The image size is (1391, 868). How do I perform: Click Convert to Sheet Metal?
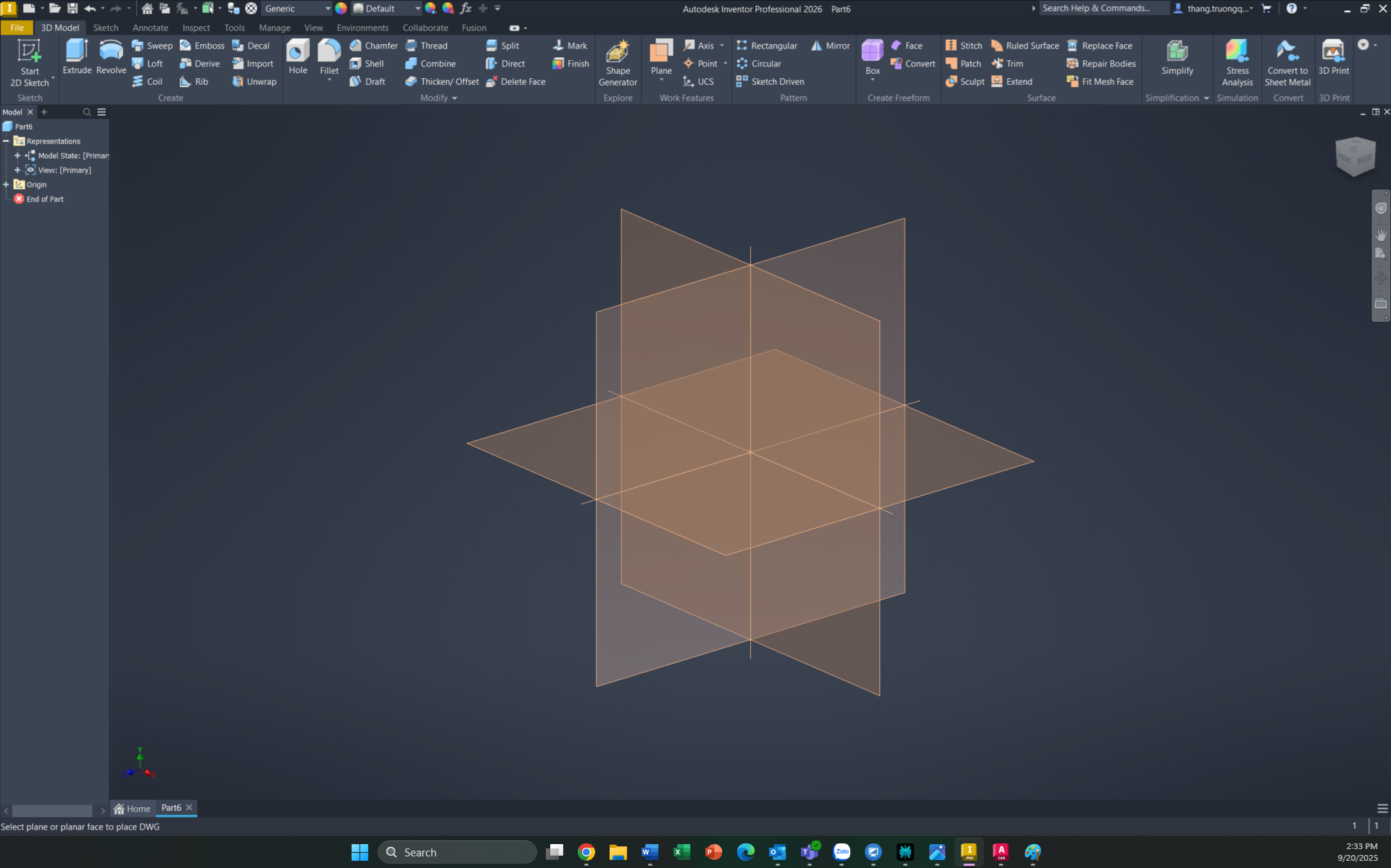1287,63
